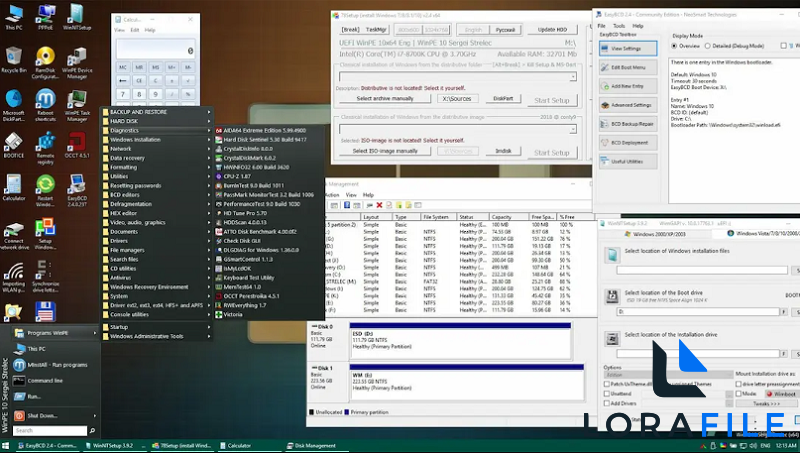Open the PPPoE desktop icon
This screenshot has width=800, height=453.
(x=45, y=17)
